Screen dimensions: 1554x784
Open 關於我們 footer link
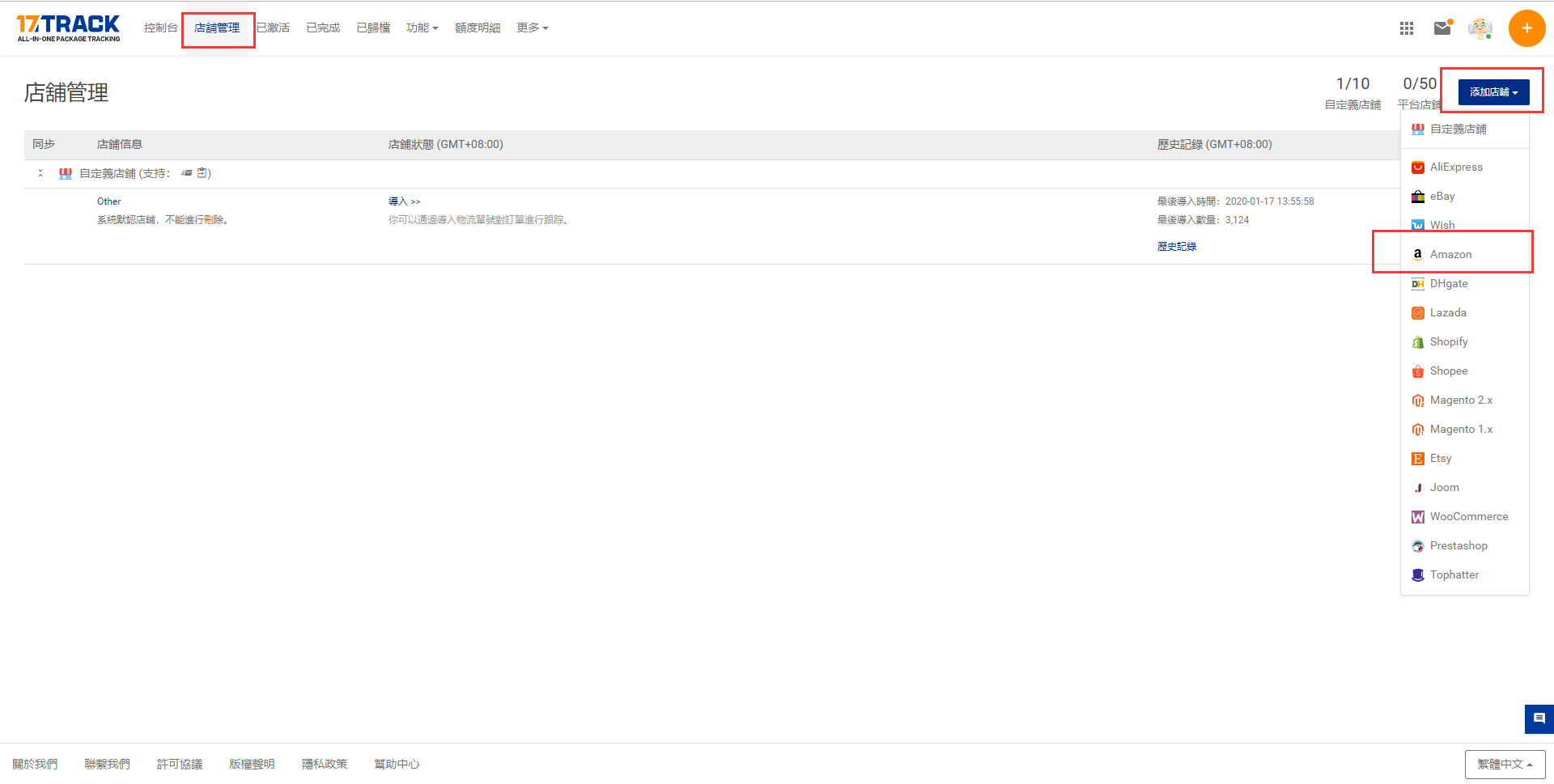(35, 764)
